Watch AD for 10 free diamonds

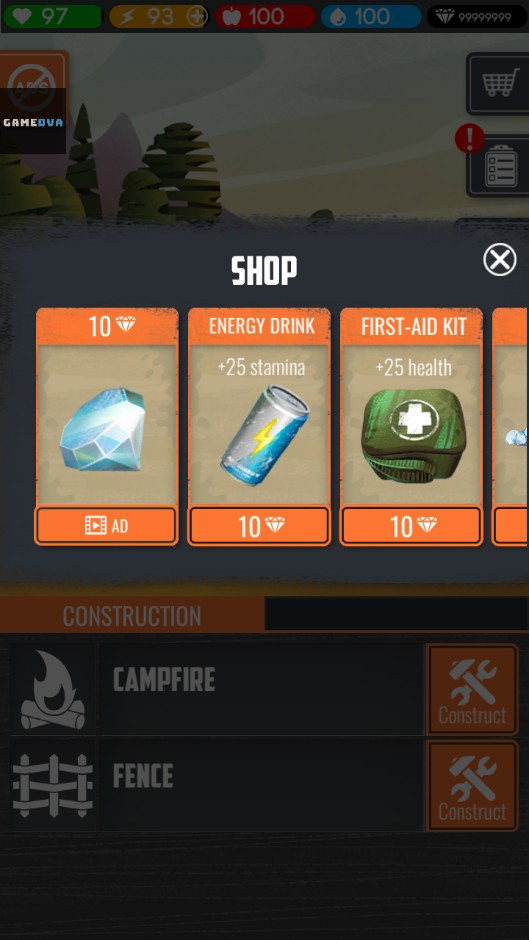coord(106,526)
